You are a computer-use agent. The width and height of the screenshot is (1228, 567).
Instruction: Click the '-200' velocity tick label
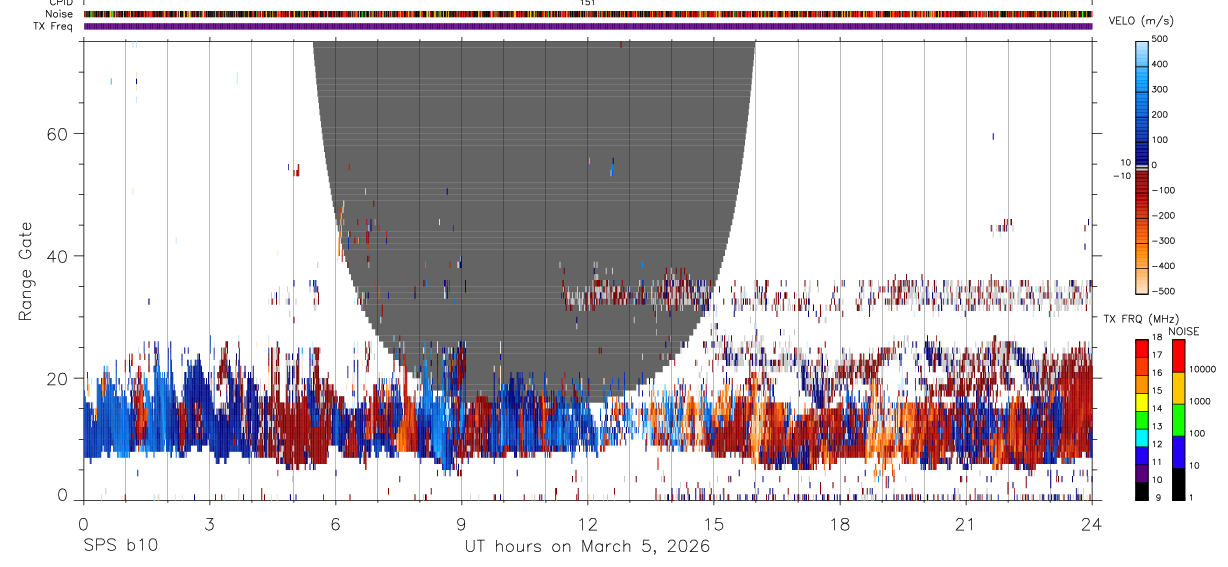pos(1161,215)
